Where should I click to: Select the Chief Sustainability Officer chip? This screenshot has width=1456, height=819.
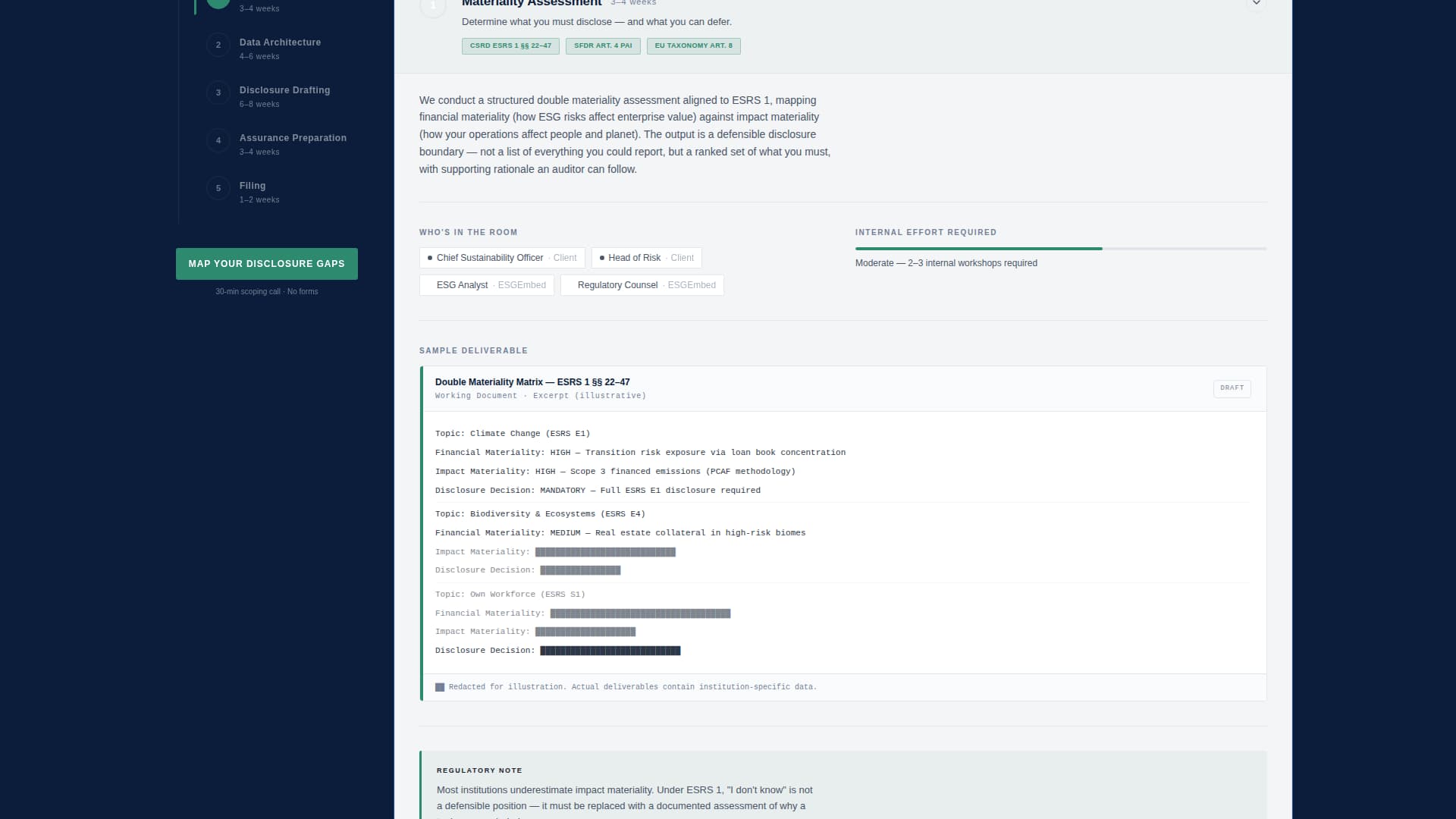tap(502, 258)
